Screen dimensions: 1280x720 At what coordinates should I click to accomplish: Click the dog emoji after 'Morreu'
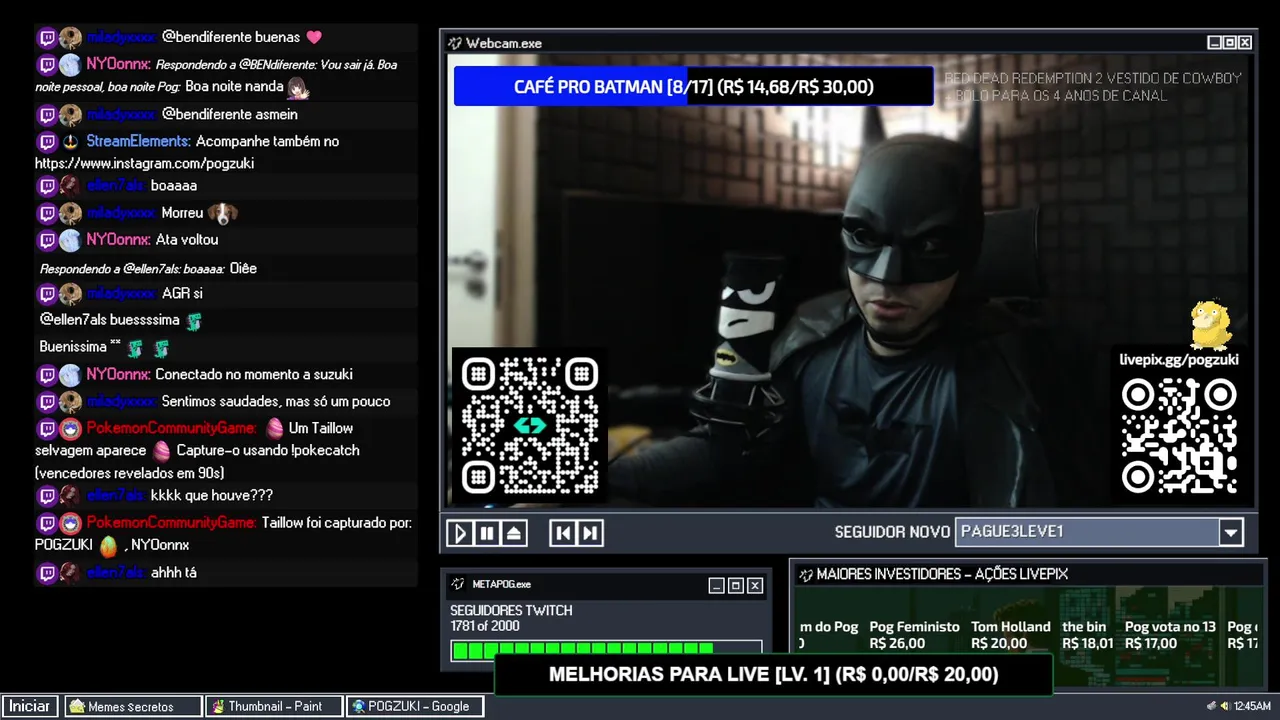223,213
